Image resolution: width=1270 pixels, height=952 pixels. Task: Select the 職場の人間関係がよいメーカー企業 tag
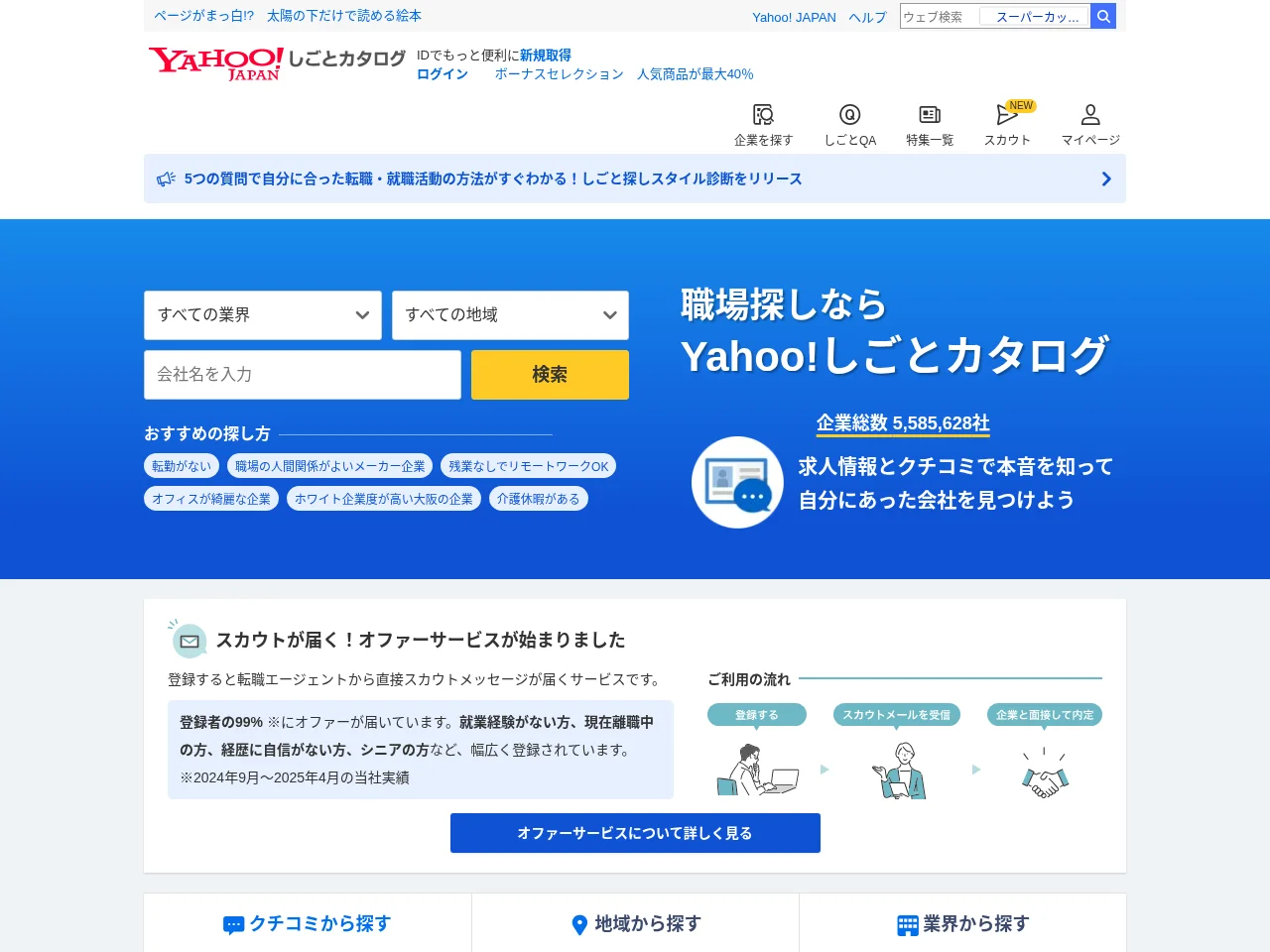330,466
